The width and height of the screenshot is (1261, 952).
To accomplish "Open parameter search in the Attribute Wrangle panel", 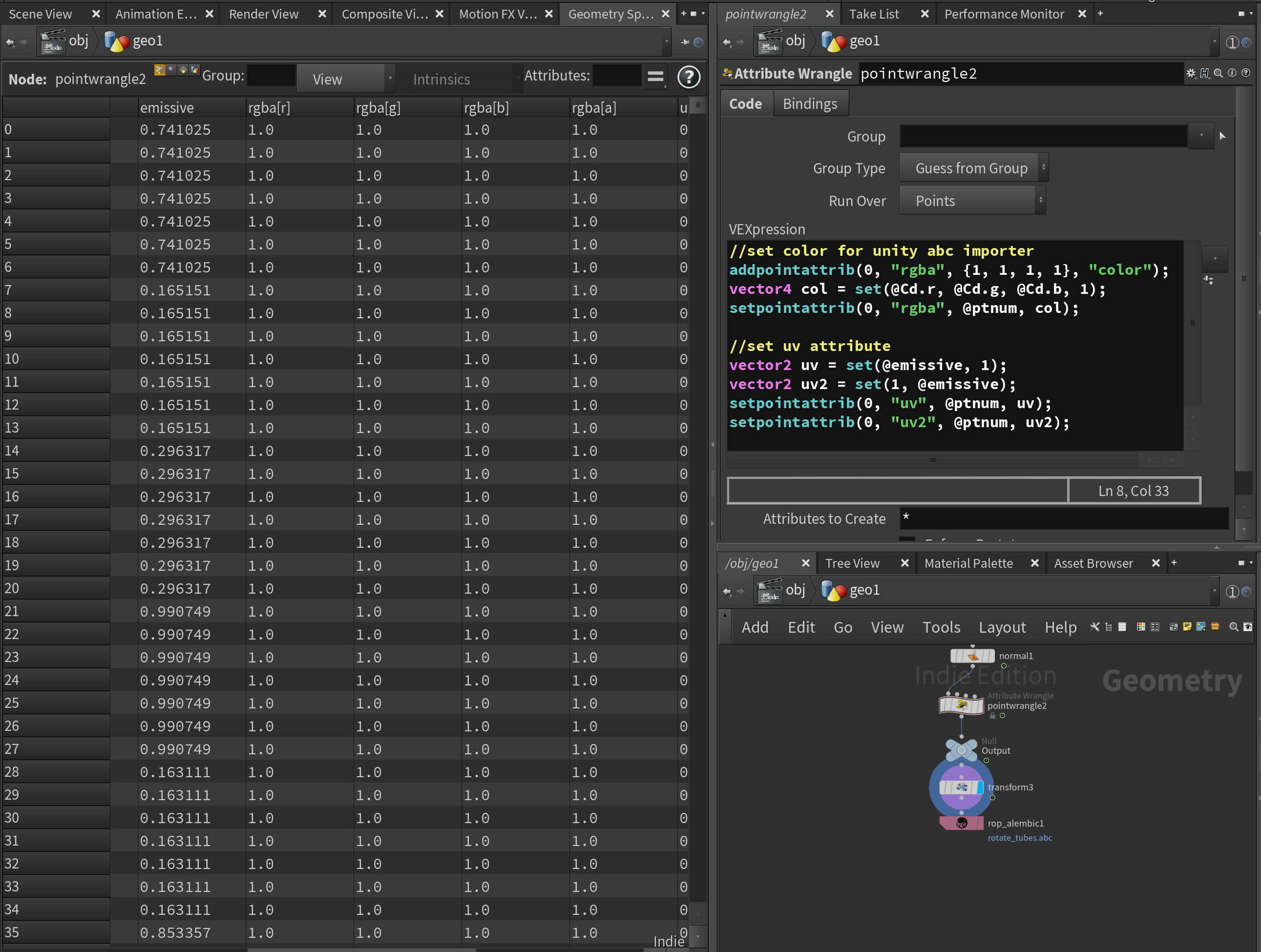I will tap(1218, 73).
